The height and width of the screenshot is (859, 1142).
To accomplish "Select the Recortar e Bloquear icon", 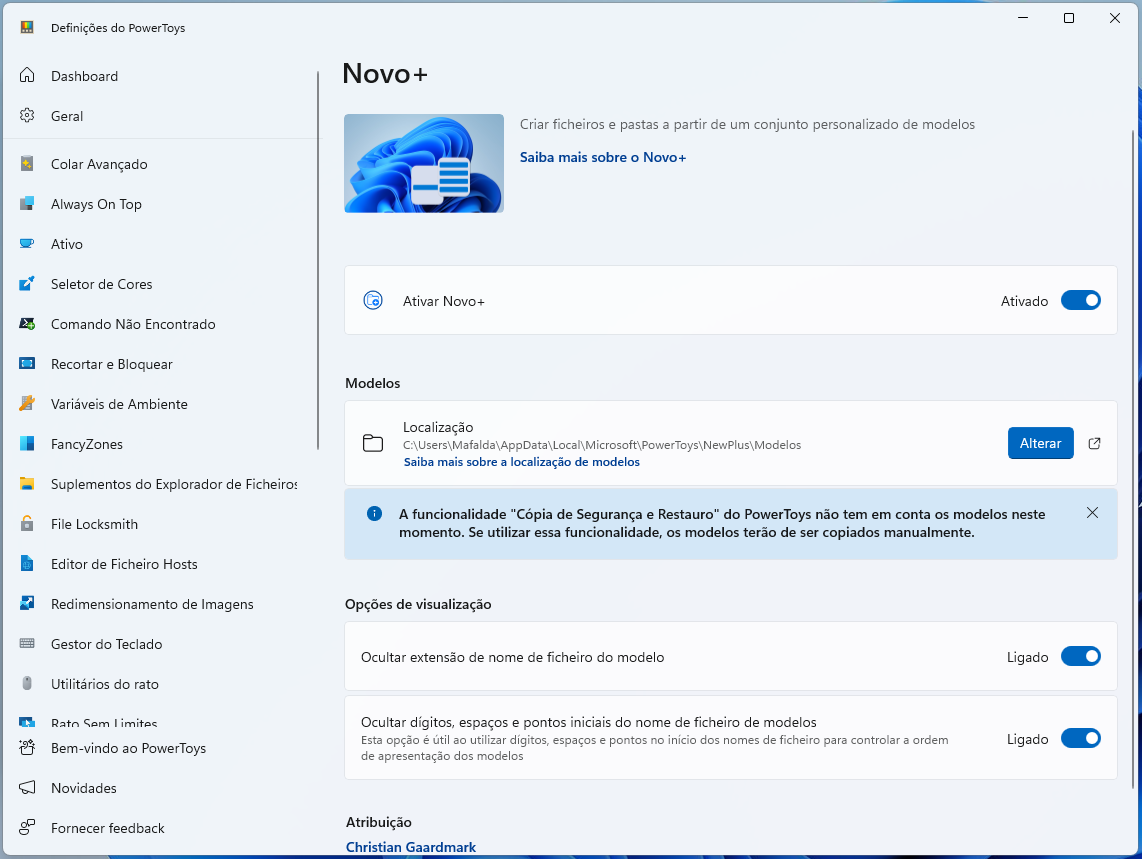I will [27, 364].
